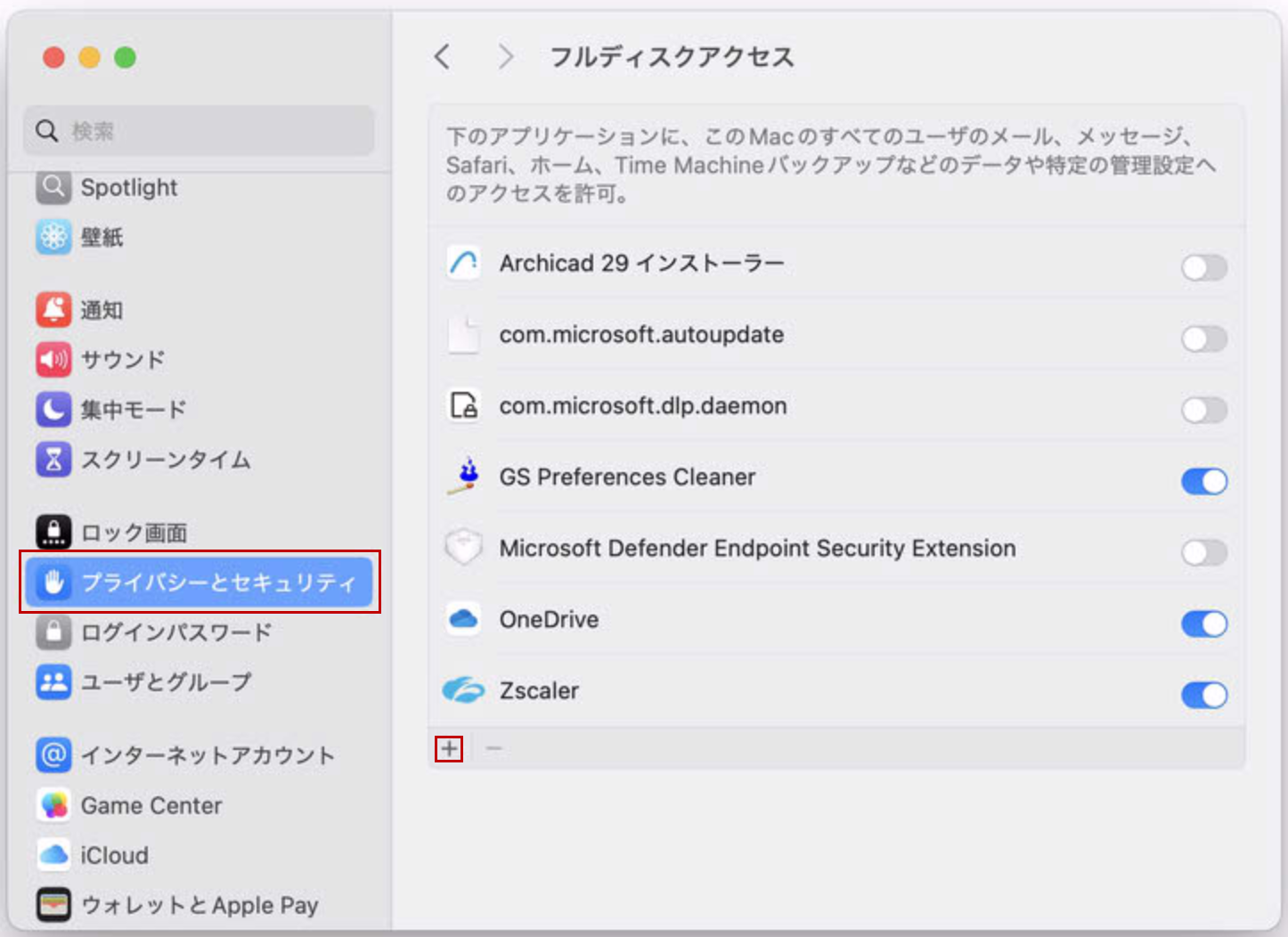Disable full disk access for OneDrive
Screen dimensions: 1288x937
[x=1203, y=624]
